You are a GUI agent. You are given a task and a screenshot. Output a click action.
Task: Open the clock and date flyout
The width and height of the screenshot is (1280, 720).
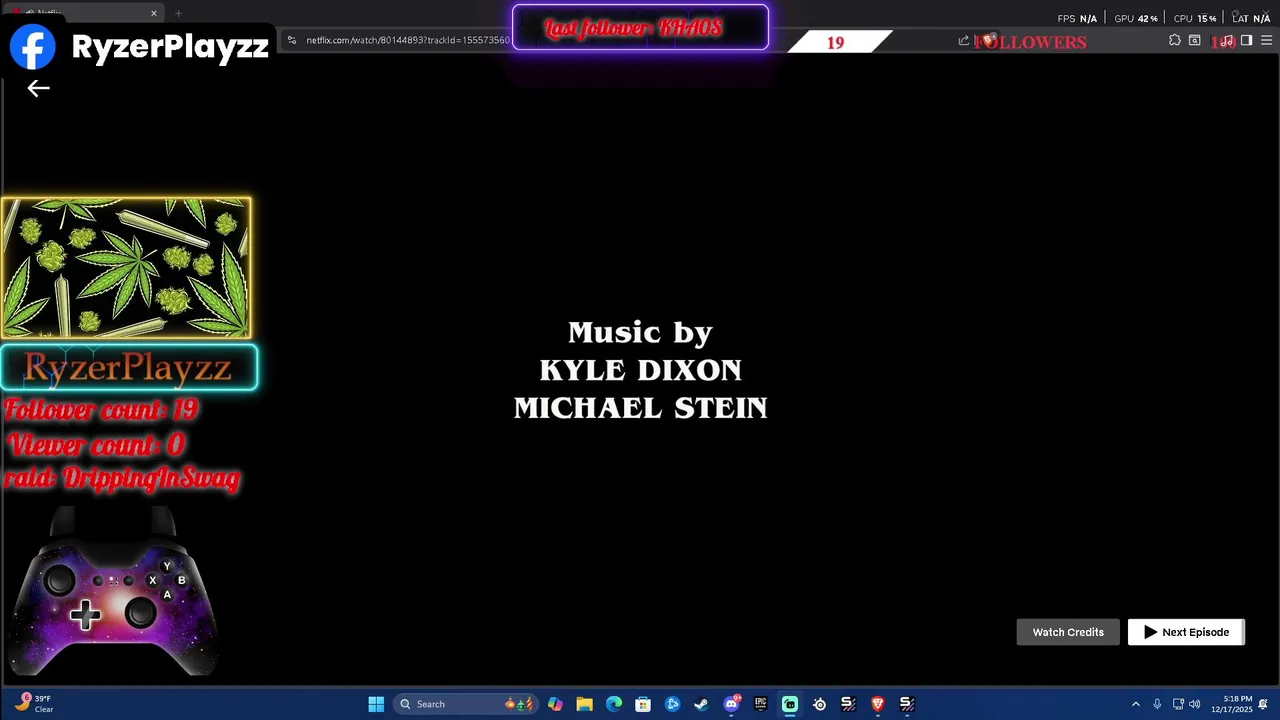tap(1231, 704)
